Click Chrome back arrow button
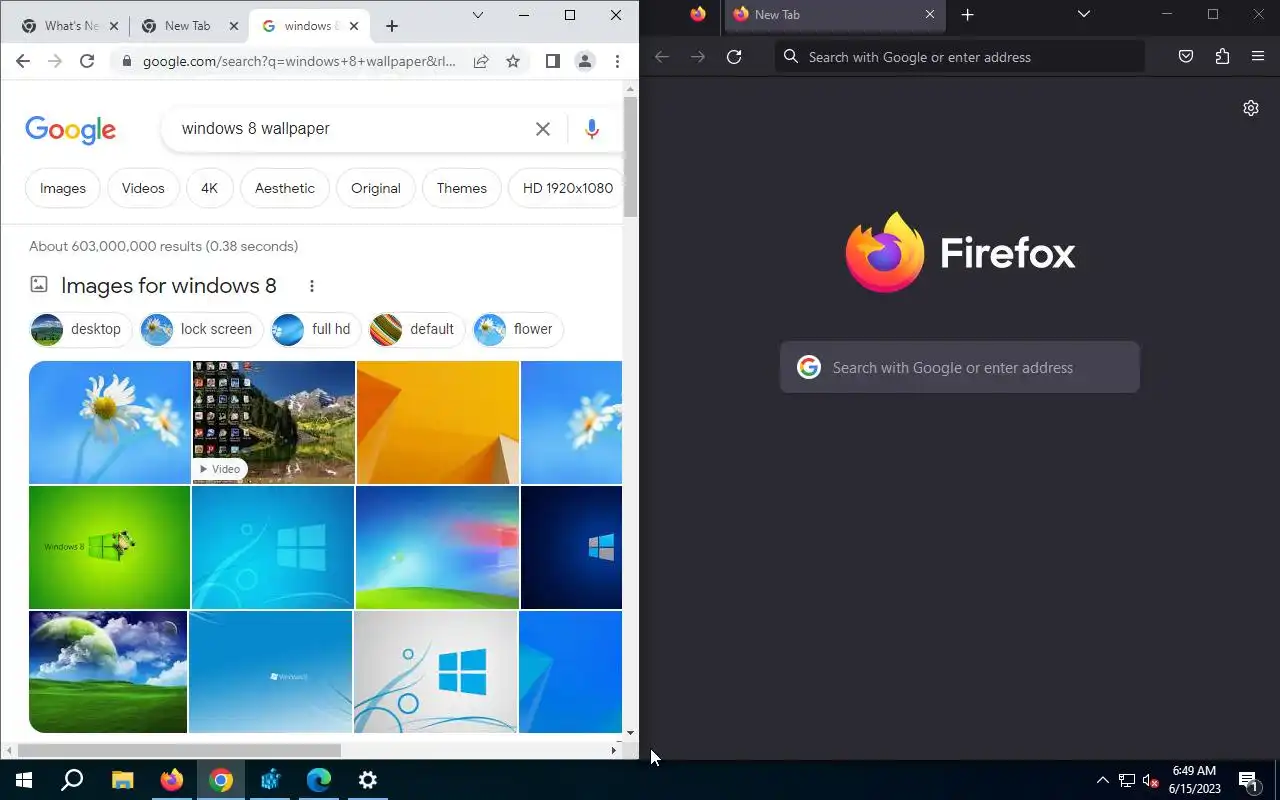Viewport: 1280px width, 800px height. click(23, 61)
